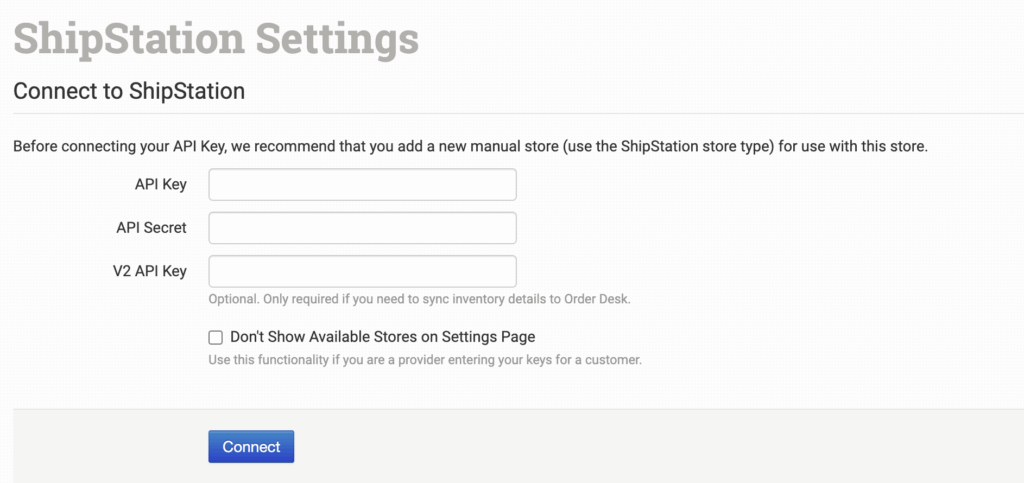Click the API Secret field label

151,228
